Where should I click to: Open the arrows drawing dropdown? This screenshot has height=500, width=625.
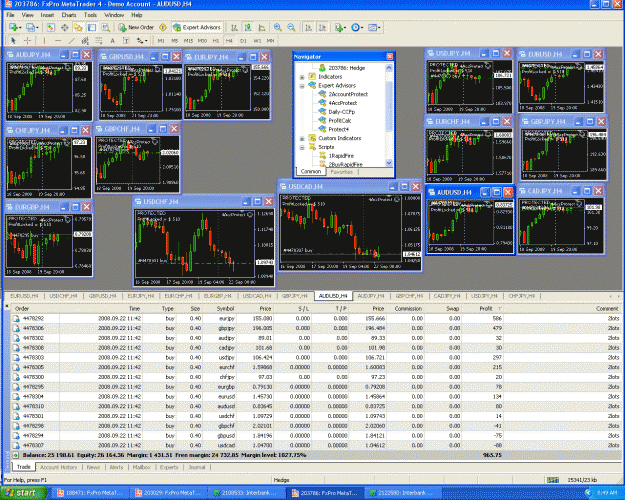(x=142, y=41)
